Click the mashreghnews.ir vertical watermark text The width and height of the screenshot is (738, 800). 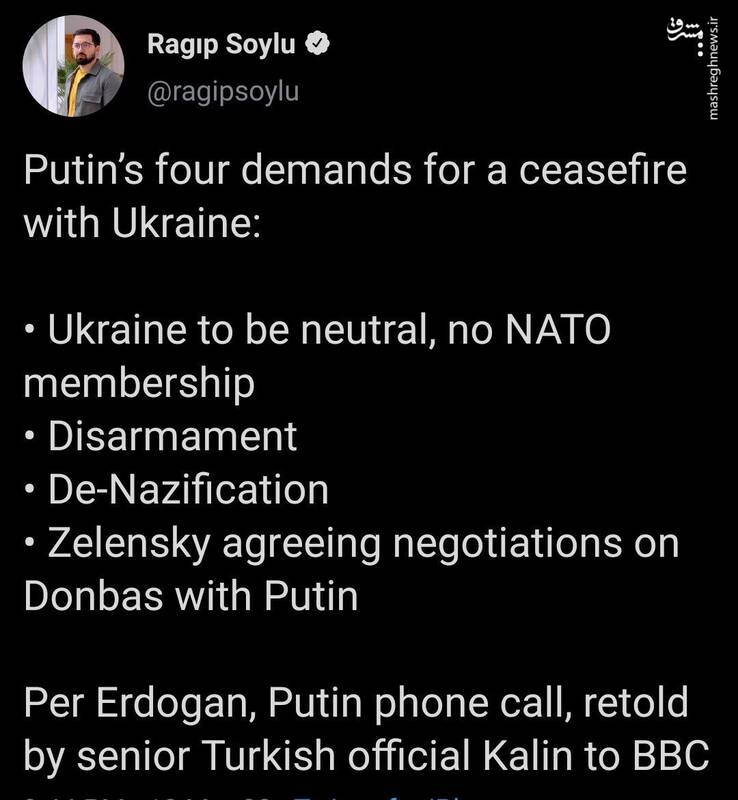(714, 68)
